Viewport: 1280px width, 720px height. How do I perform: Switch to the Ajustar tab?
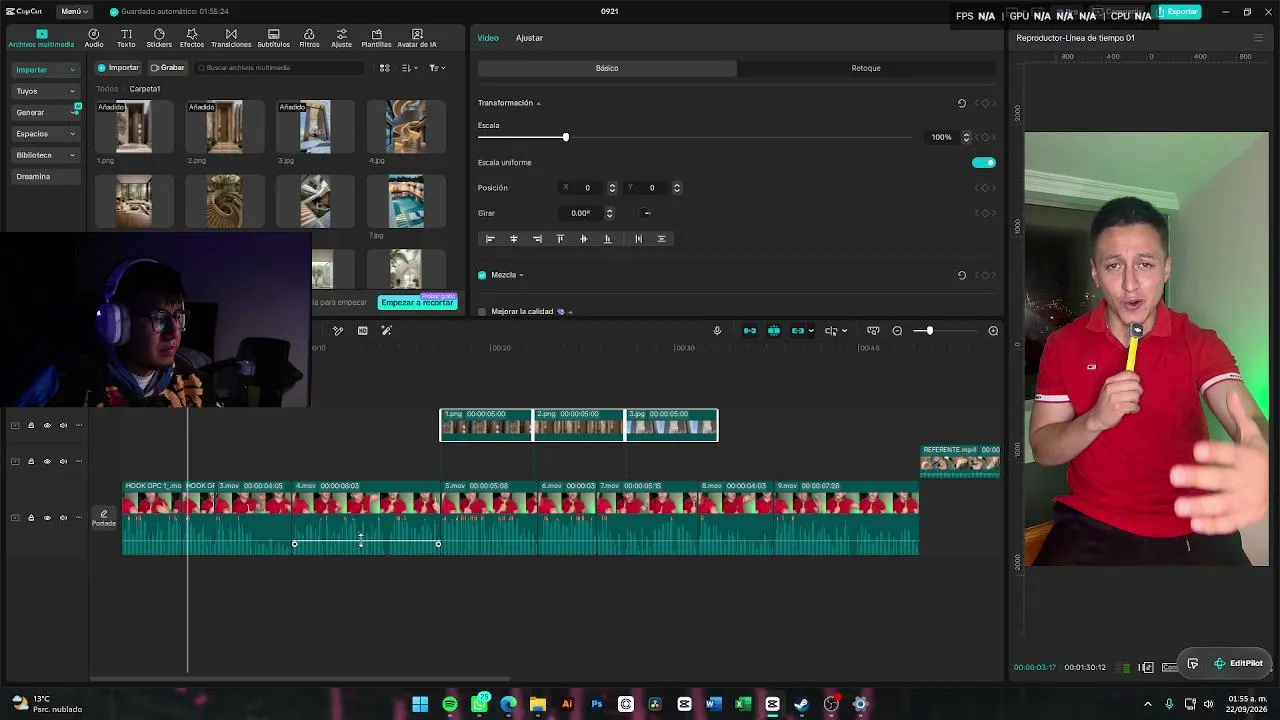click(x=529, y=38)
